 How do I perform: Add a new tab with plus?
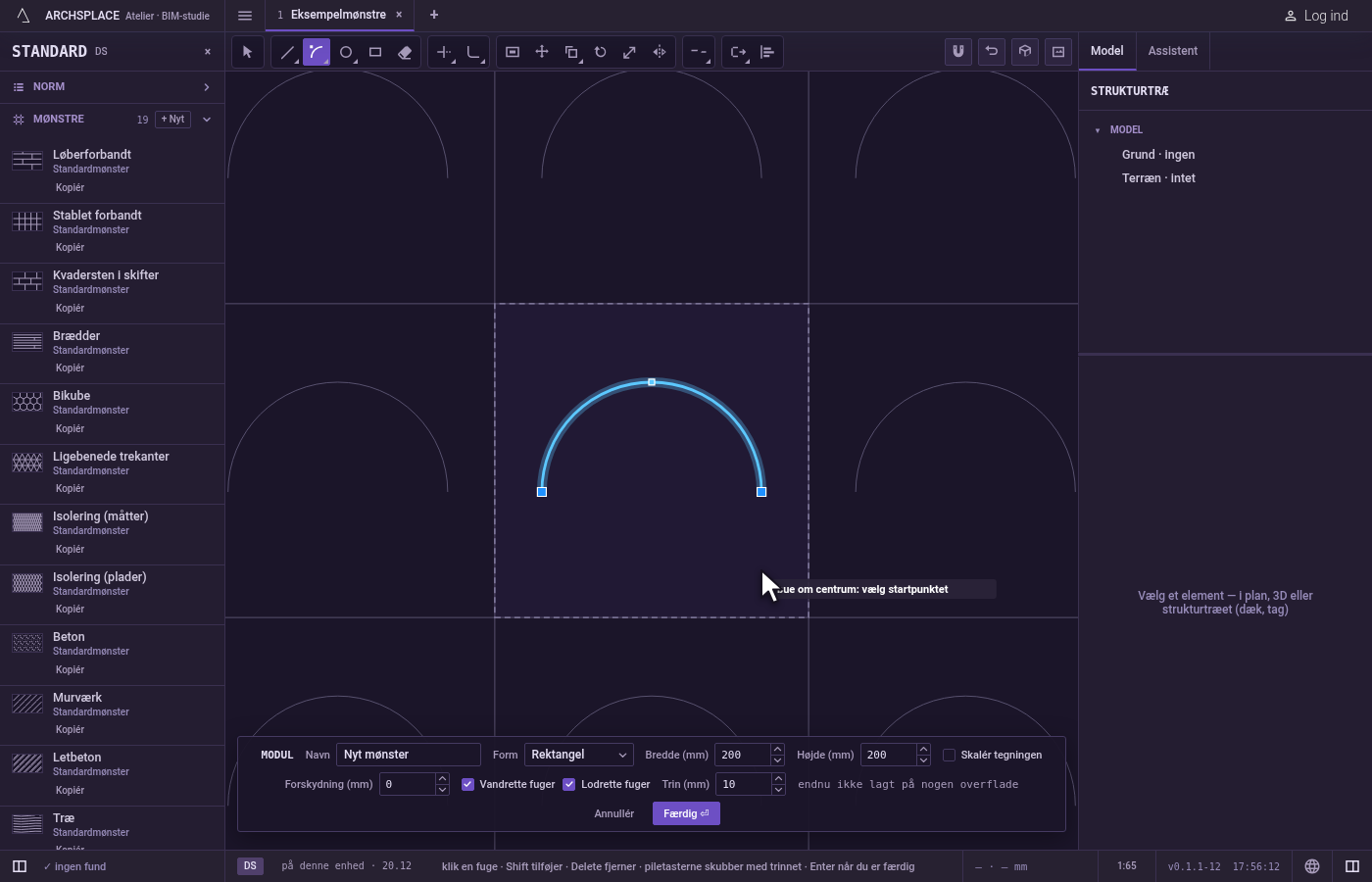click(x=434, y=15)
